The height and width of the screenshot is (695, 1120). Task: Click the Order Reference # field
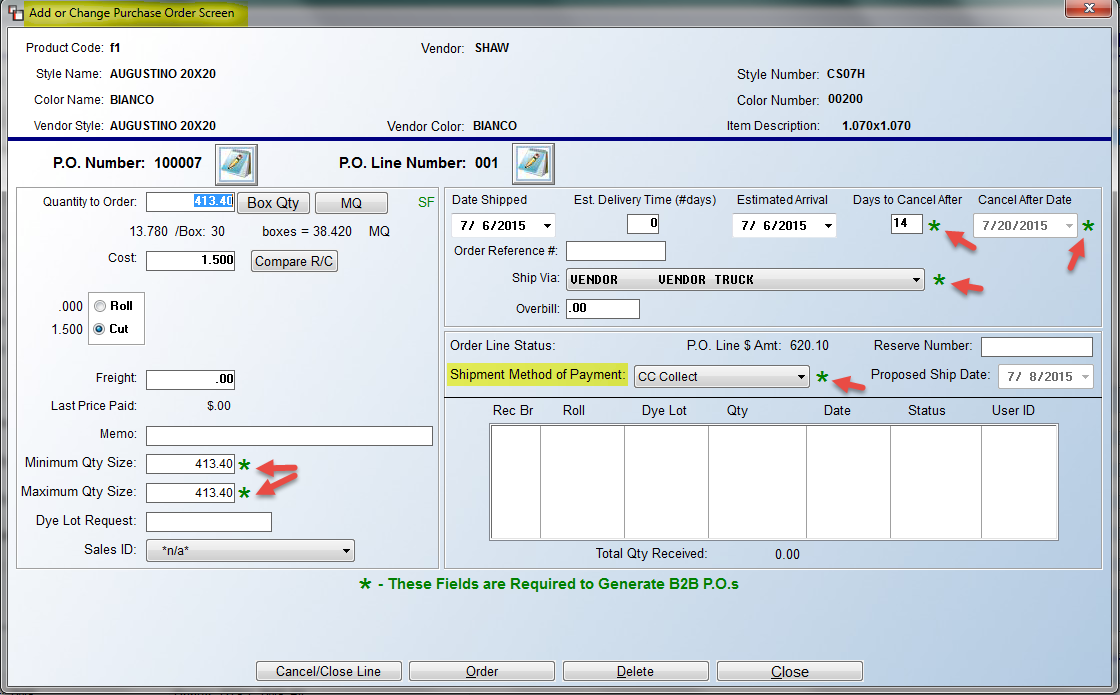616,251
